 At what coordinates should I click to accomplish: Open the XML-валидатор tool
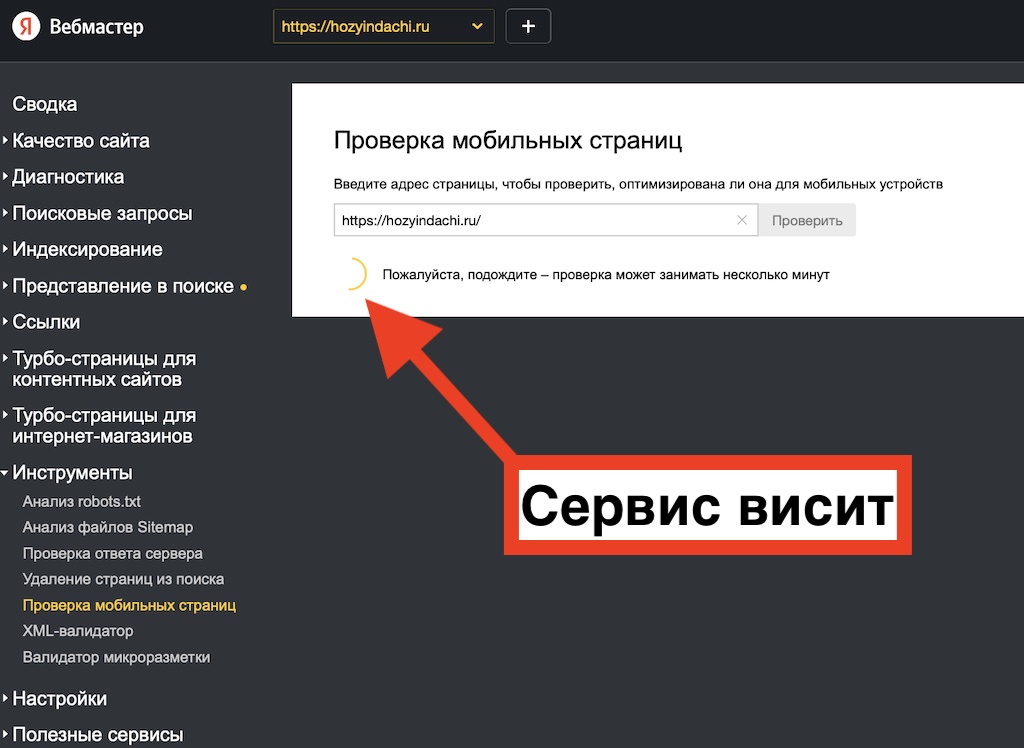tap(78, 630)
